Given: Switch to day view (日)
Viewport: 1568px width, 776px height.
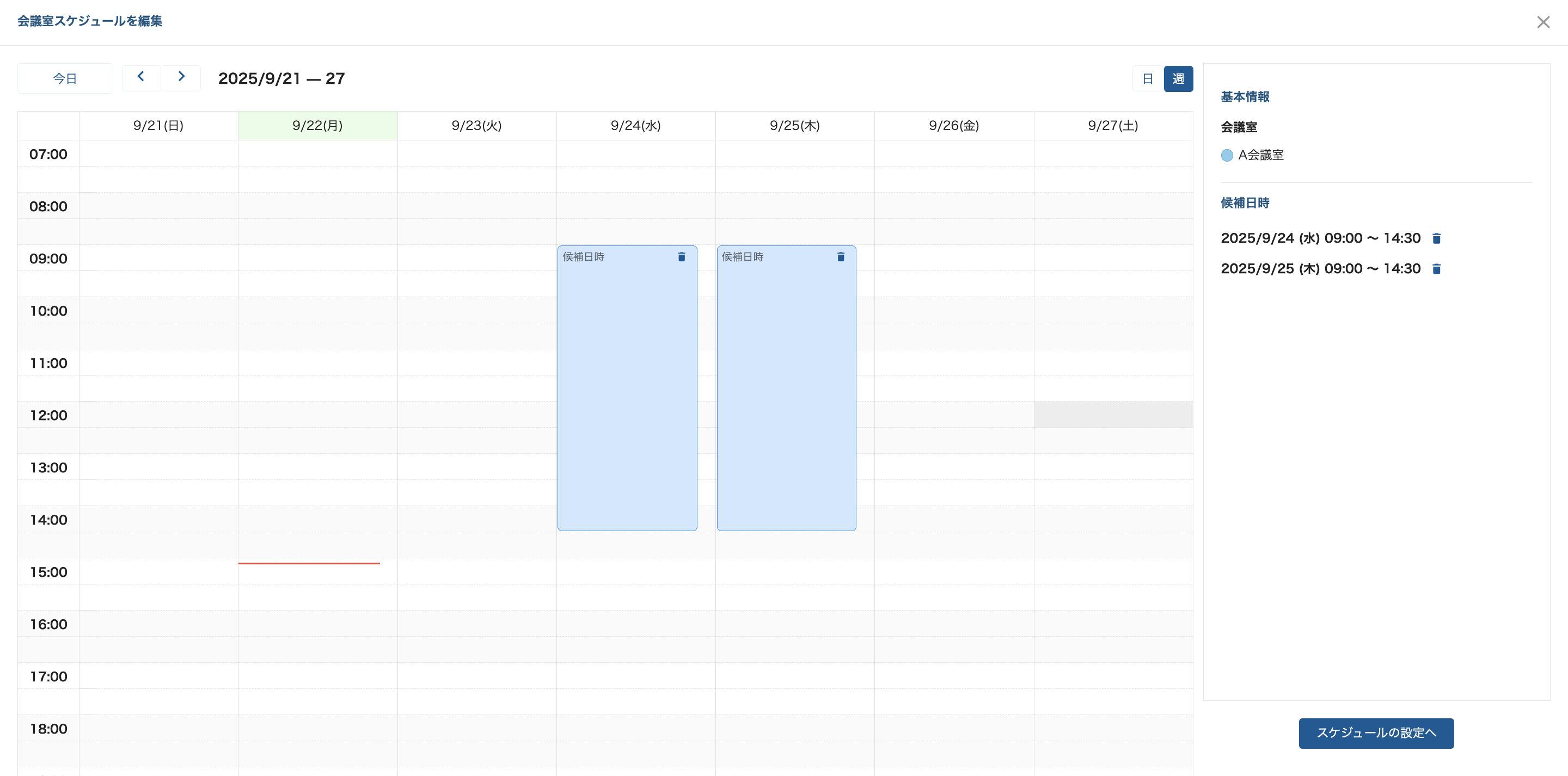Looking at the screenshot, I should [x=1147, y=78].
